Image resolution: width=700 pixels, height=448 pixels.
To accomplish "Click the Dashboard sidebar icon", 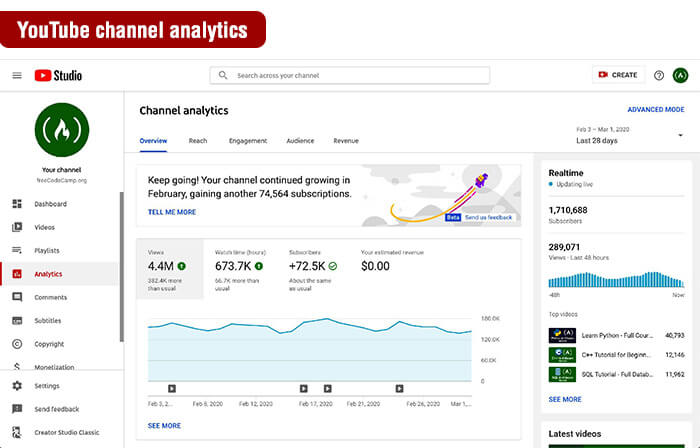I will (x=17, y=204).
